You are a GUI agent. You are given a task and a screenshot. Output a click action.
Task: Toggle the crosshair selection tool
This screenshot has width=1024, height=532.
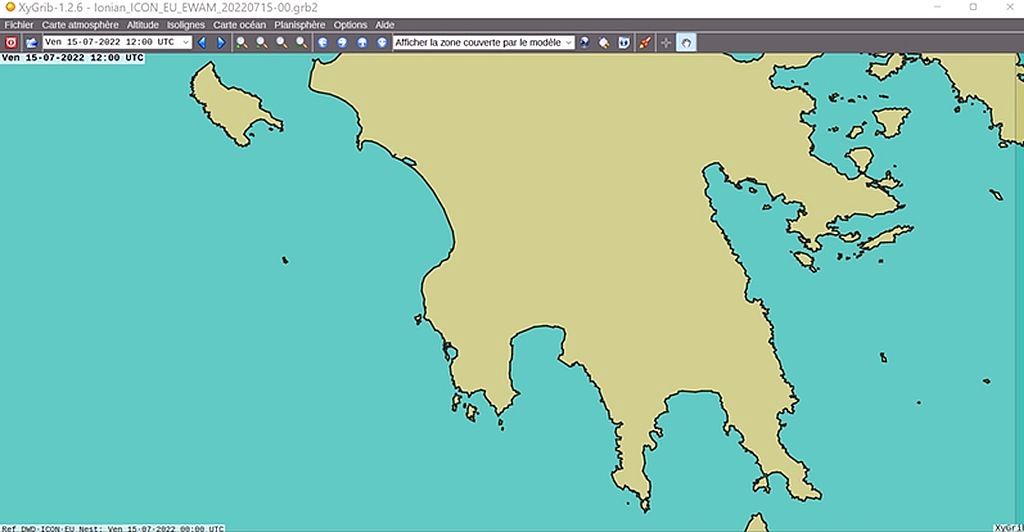[x=667, y=43]
